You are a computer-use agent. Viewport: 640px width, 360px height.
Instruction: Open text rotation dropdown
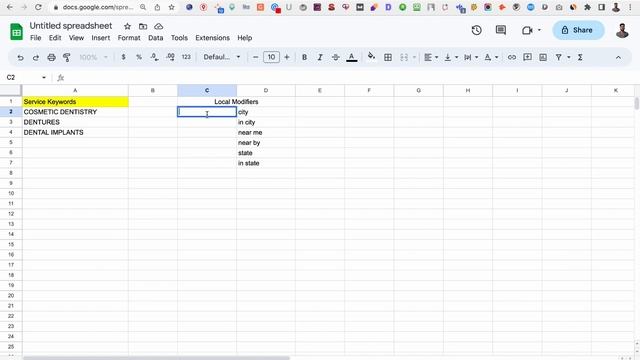[x=491, y=58]
